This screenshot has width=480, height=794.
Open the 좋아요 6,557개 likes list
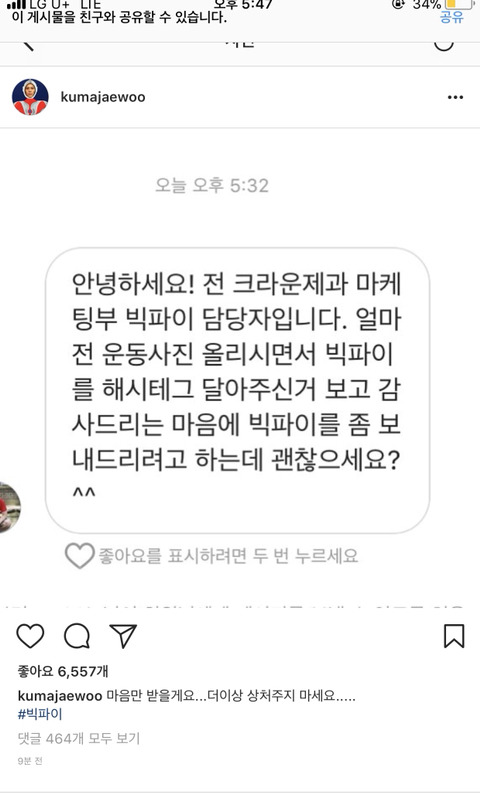point(63,671)
